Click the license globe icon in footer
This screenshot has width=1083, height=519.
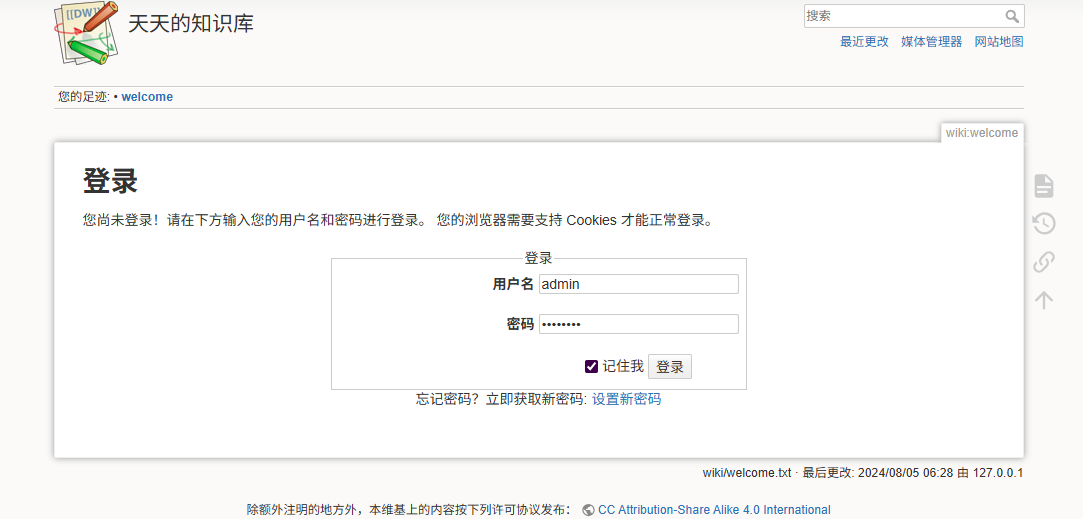[588, 510]
